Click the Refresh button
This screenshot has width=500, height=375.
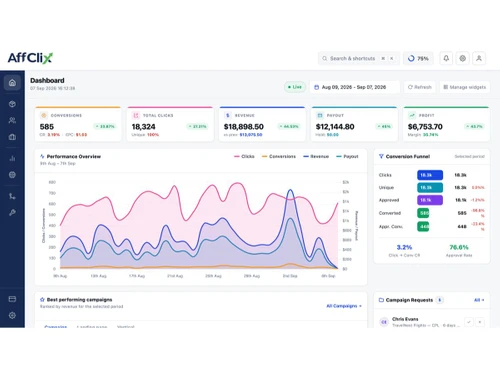[x=420, y=87]
